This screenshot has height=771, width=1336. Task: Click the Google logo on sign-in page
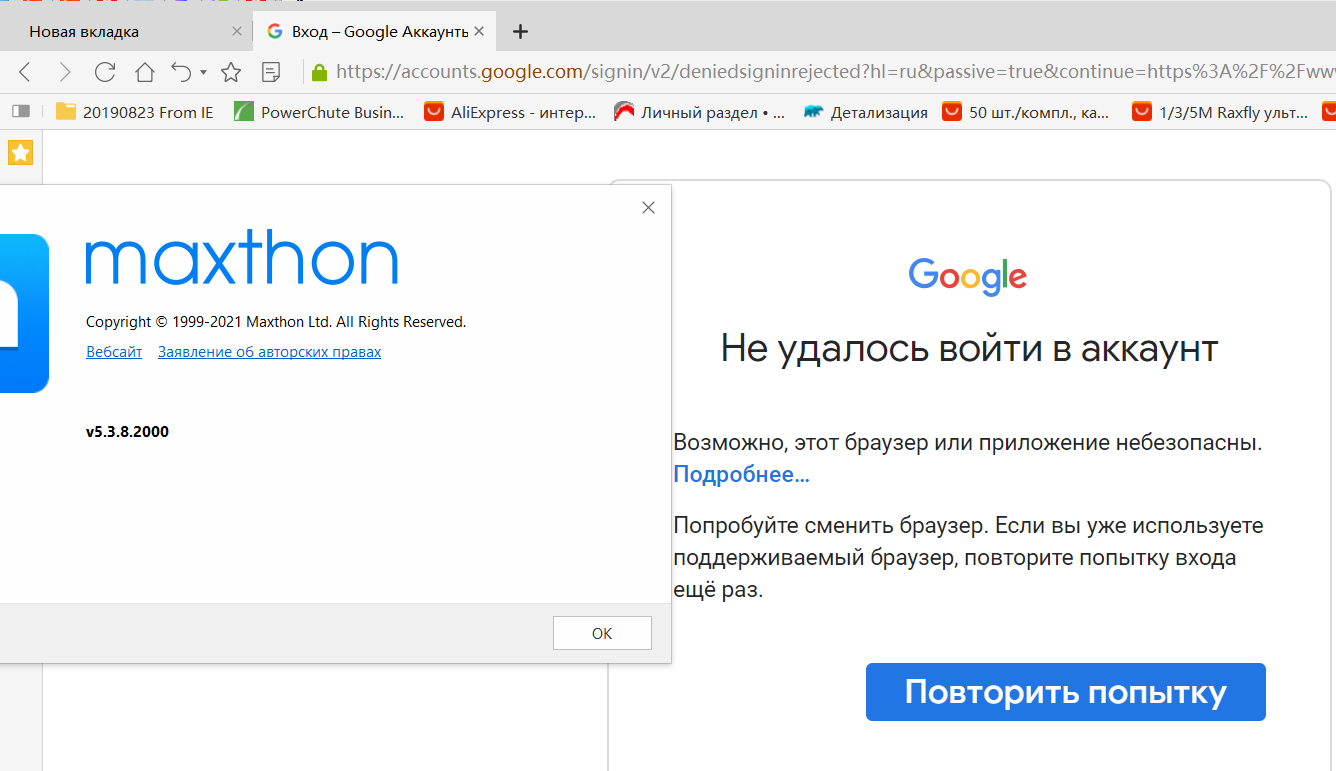pos(968,276)
